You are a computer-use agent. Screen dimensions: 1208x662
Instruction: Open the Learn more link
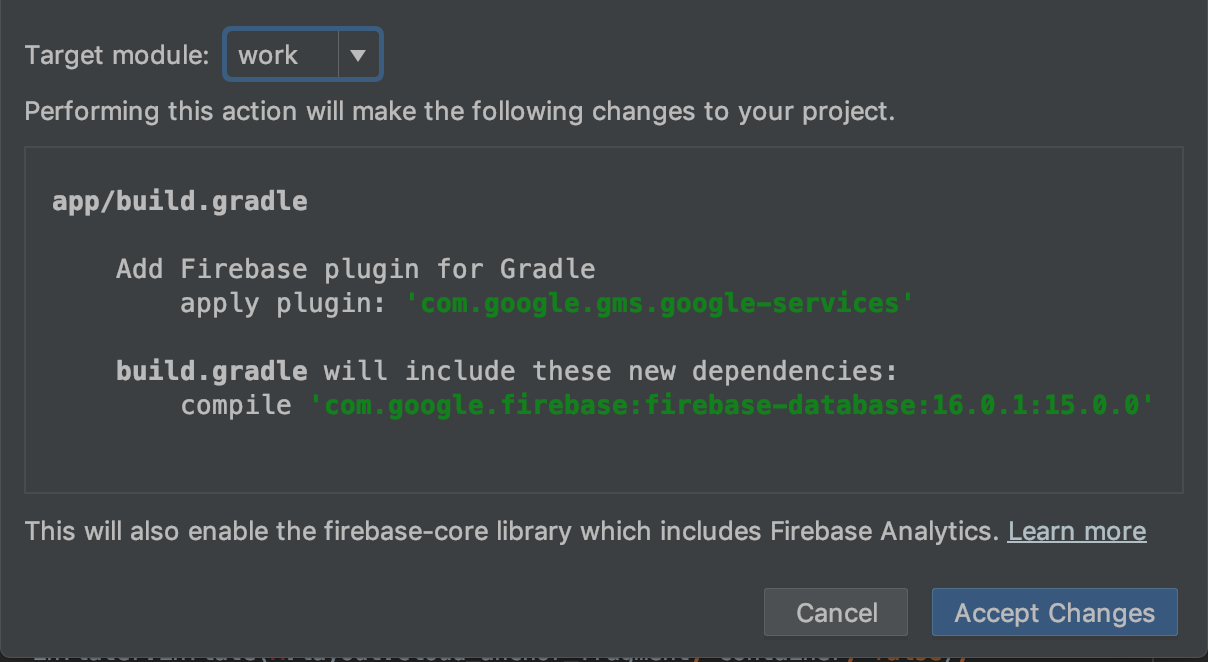pos(1076,531)
